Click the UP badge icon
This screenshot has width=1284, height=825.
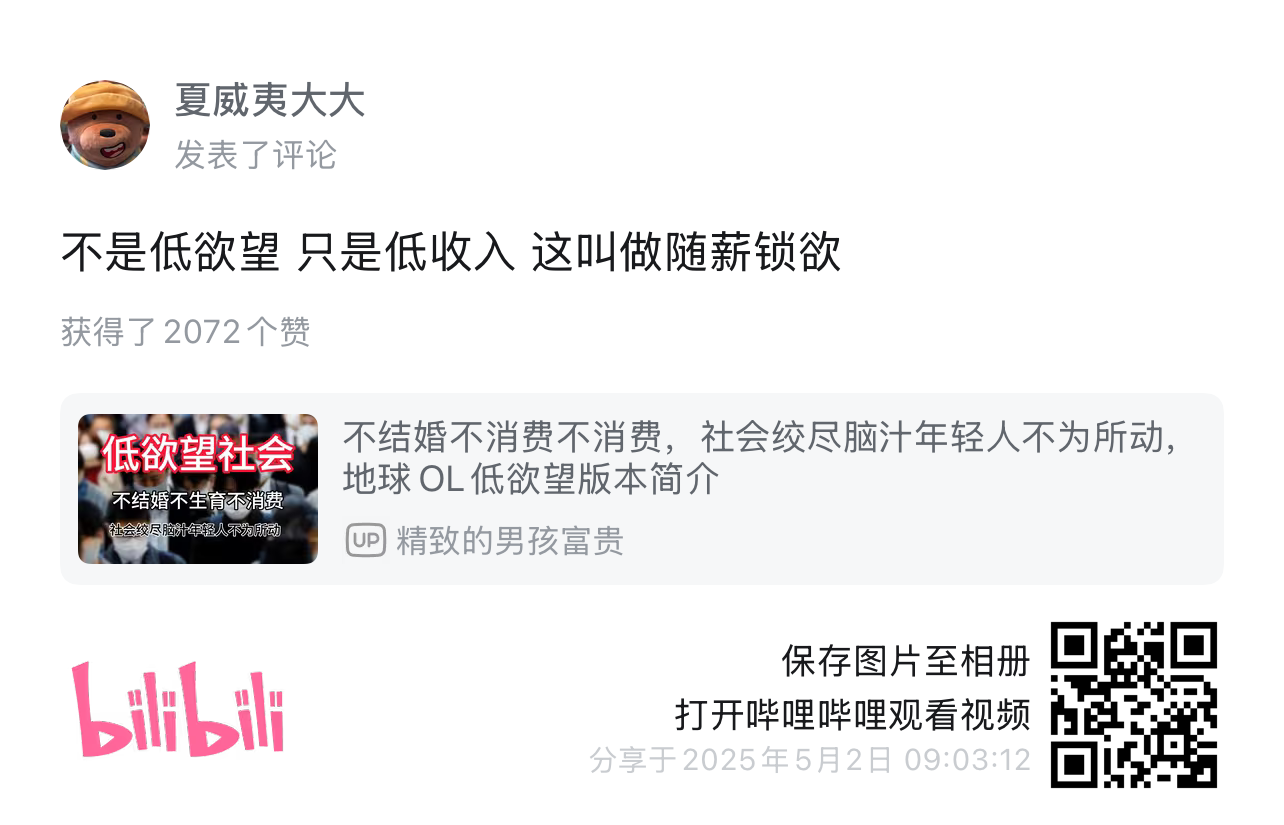pyautogui.click(x=365, y=541)
